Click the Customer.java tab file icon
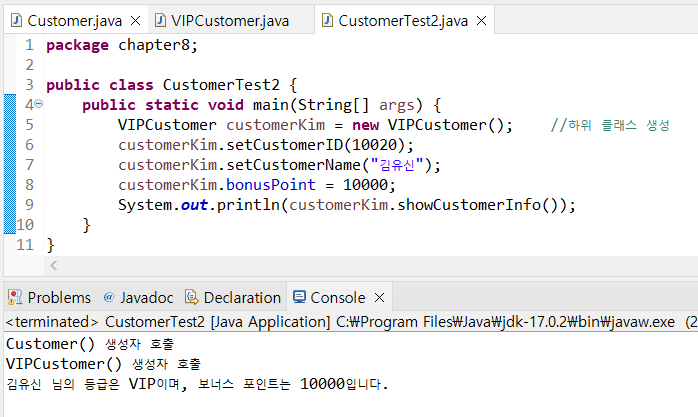Image resolution: width=698 pixels, height=417 pixels. click(17, 20)
